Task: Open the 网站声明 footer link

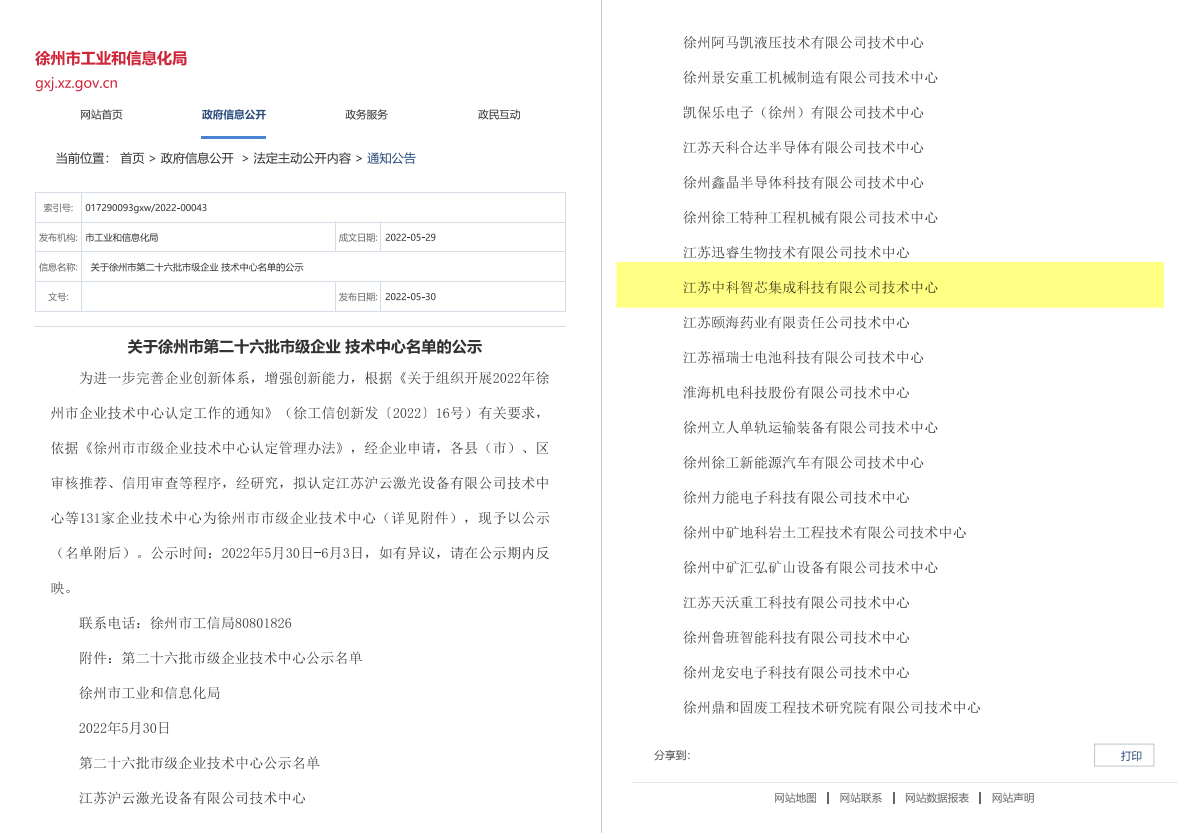Action: pyautogui.click(x=1013, y=798)
